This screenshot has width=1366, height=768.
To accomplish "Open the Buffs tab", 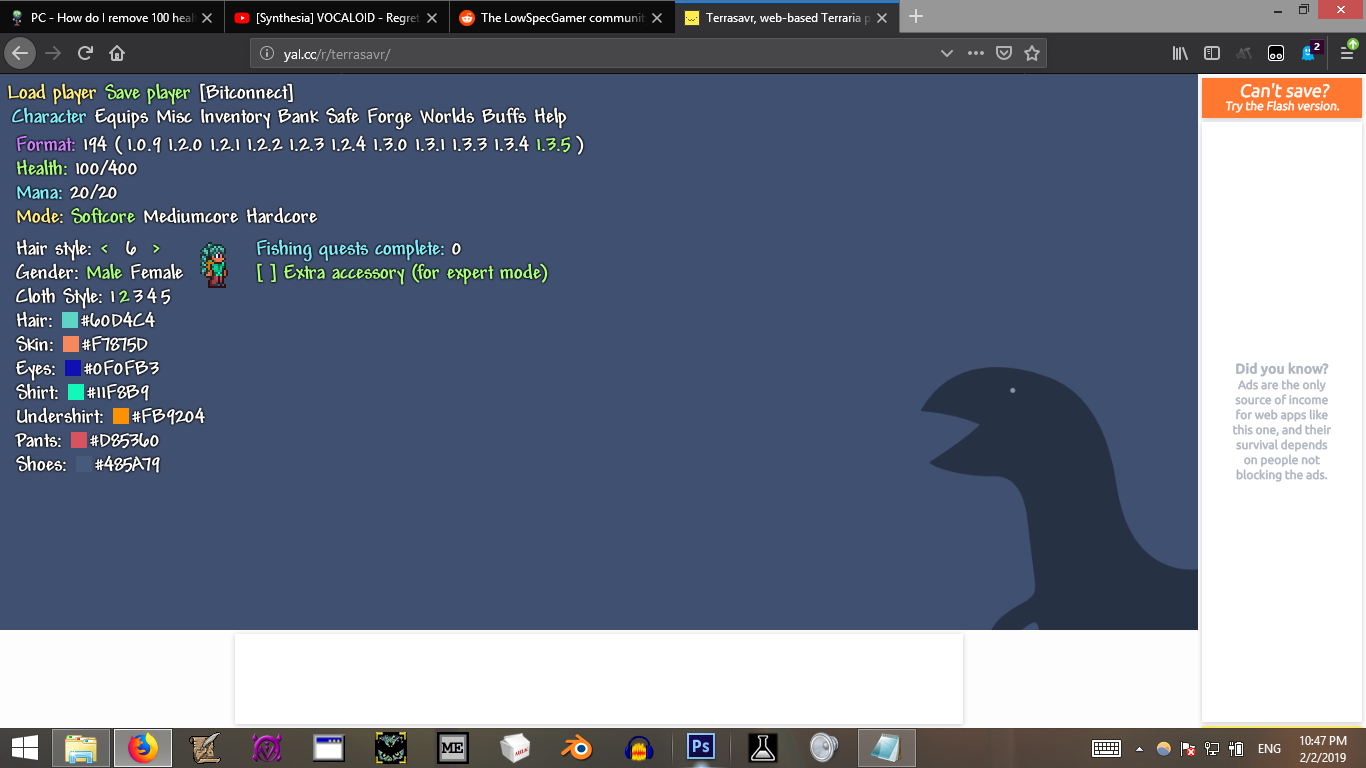I will coord(504,117).
